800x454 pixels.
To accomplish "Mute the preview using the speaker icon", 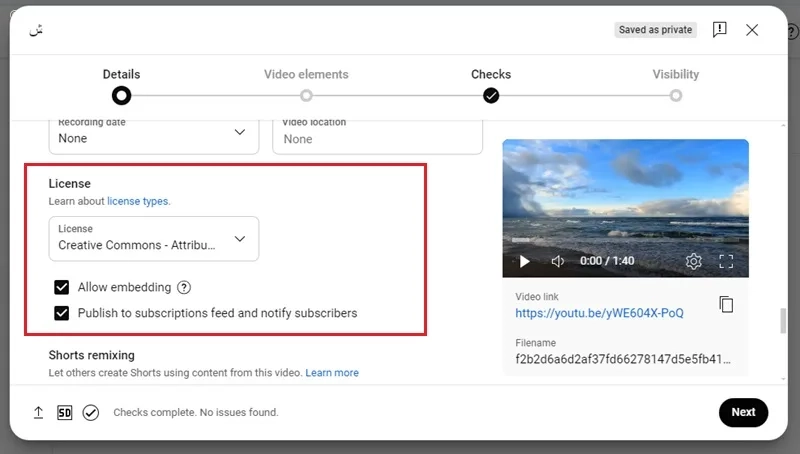I will tap(557, 261).
